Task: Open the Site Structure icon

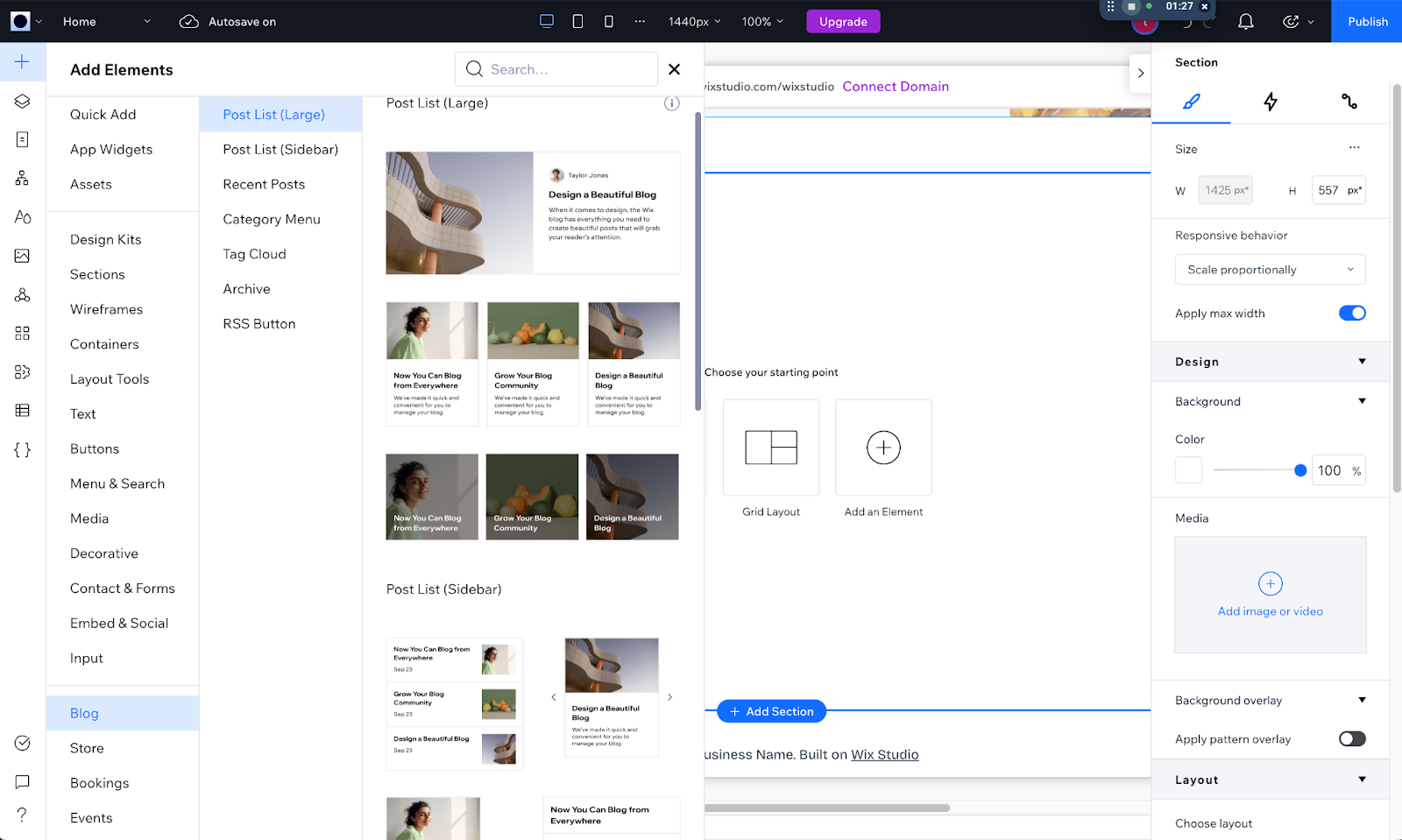Action: click(x=22, y=178)
